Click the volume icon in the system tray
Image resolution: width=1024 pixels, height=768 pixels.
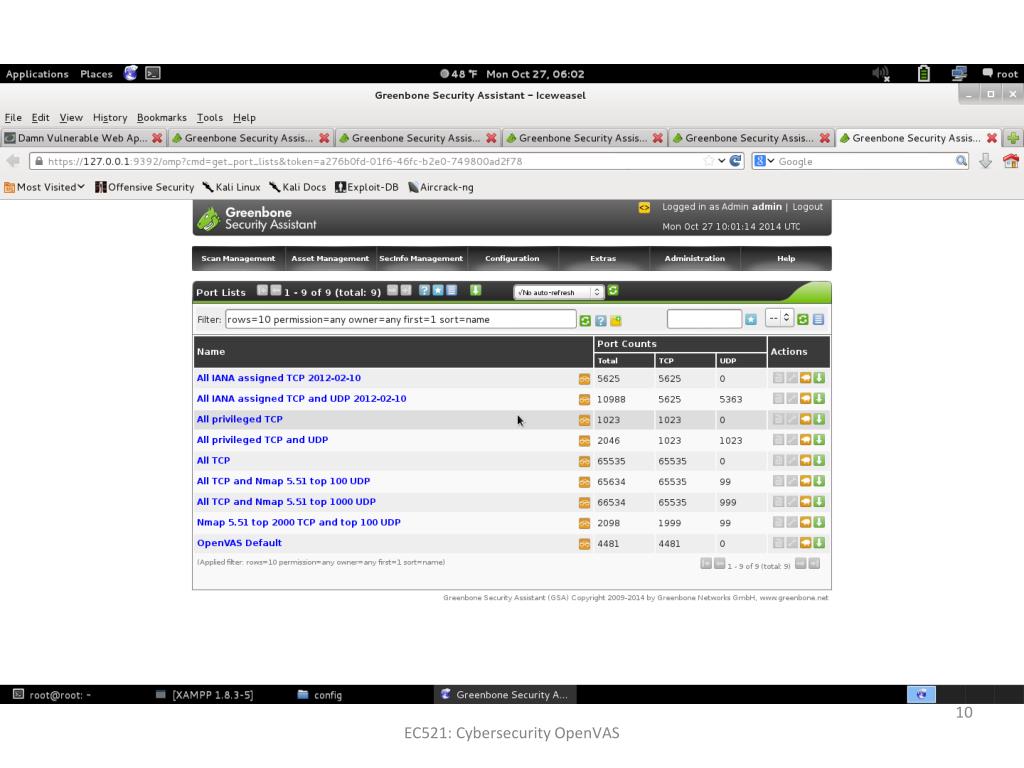click(x=881, y=74)
